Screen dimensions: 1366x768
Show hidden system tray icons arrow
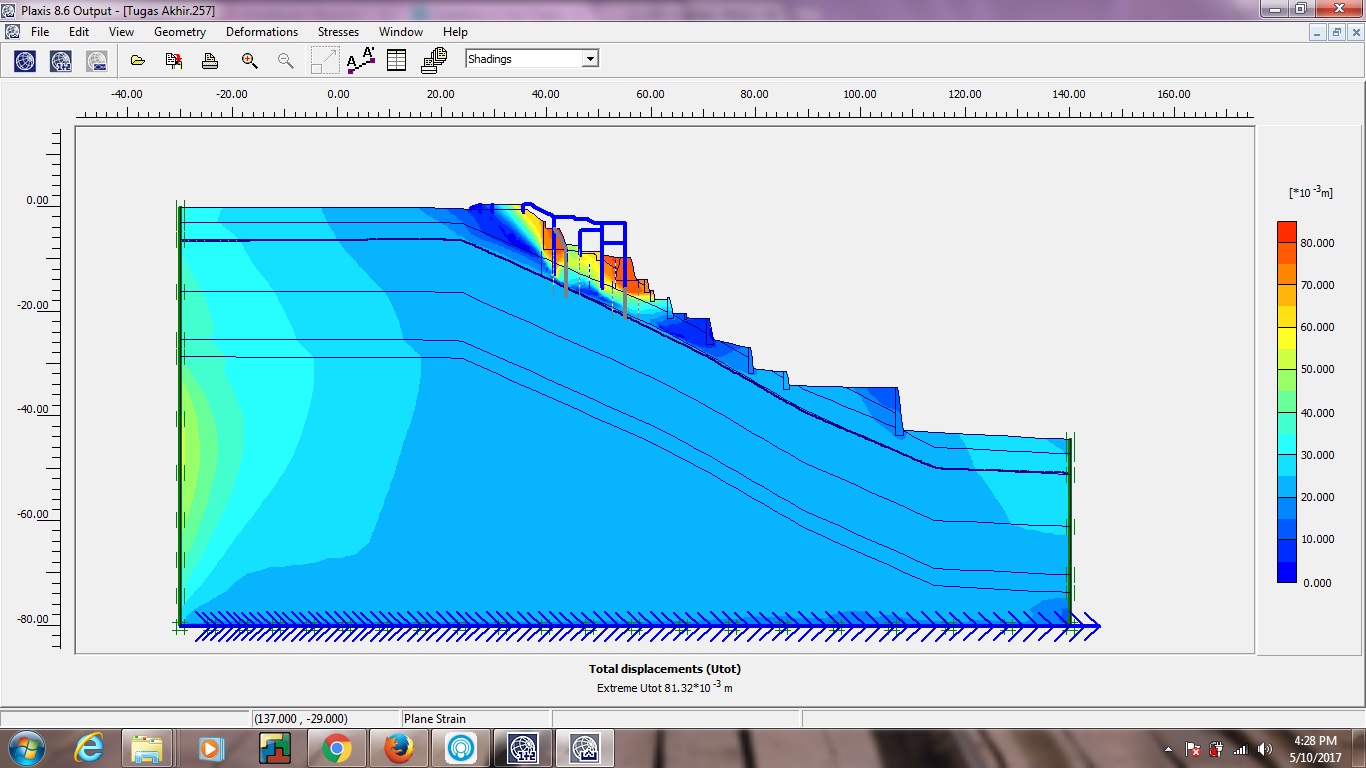pos(1168,749)
